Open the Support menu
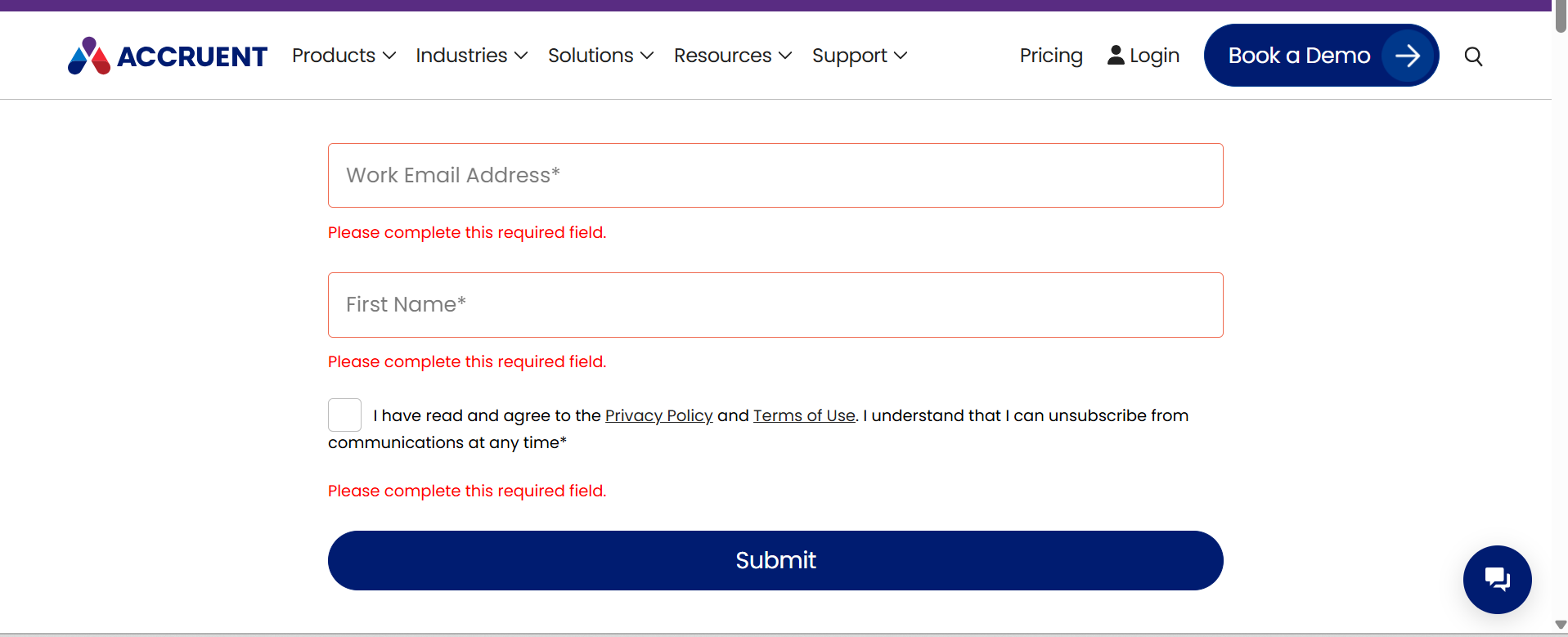 pos(859,56)
